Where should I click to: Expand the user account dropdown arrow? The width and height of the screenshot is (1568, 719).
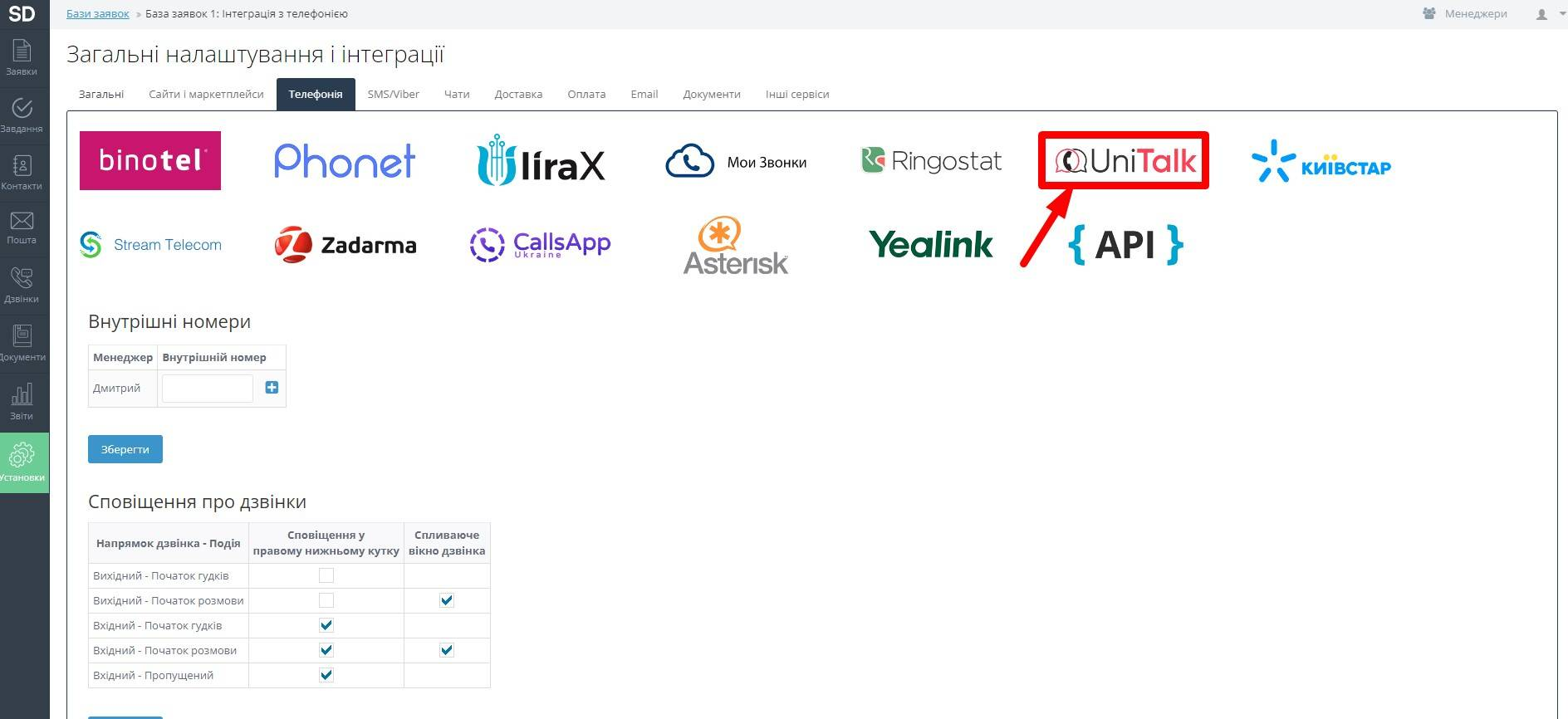pyautogui.click(x=1561, y=14)
